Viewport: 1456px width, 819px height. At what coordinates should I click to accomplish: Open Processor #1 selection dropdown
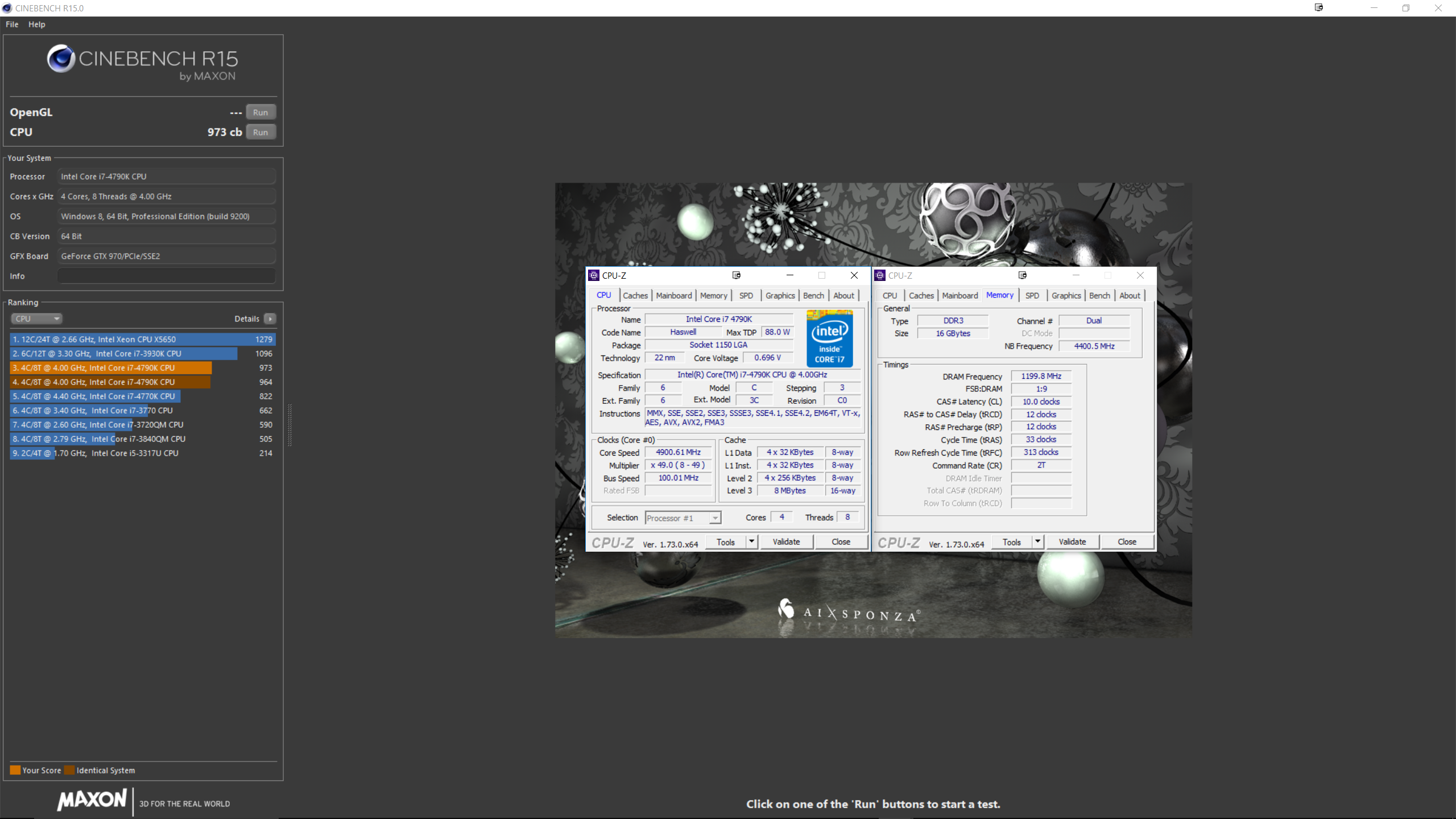click(x=683, y=518)
